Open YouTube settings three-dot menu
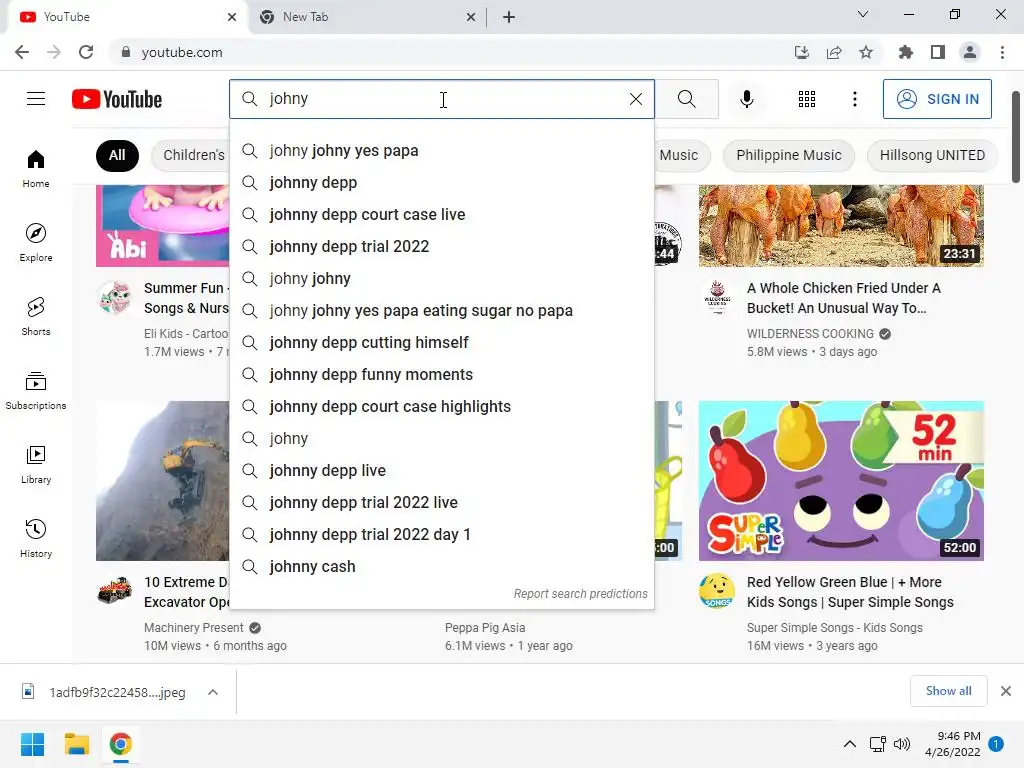 point(854,99)
